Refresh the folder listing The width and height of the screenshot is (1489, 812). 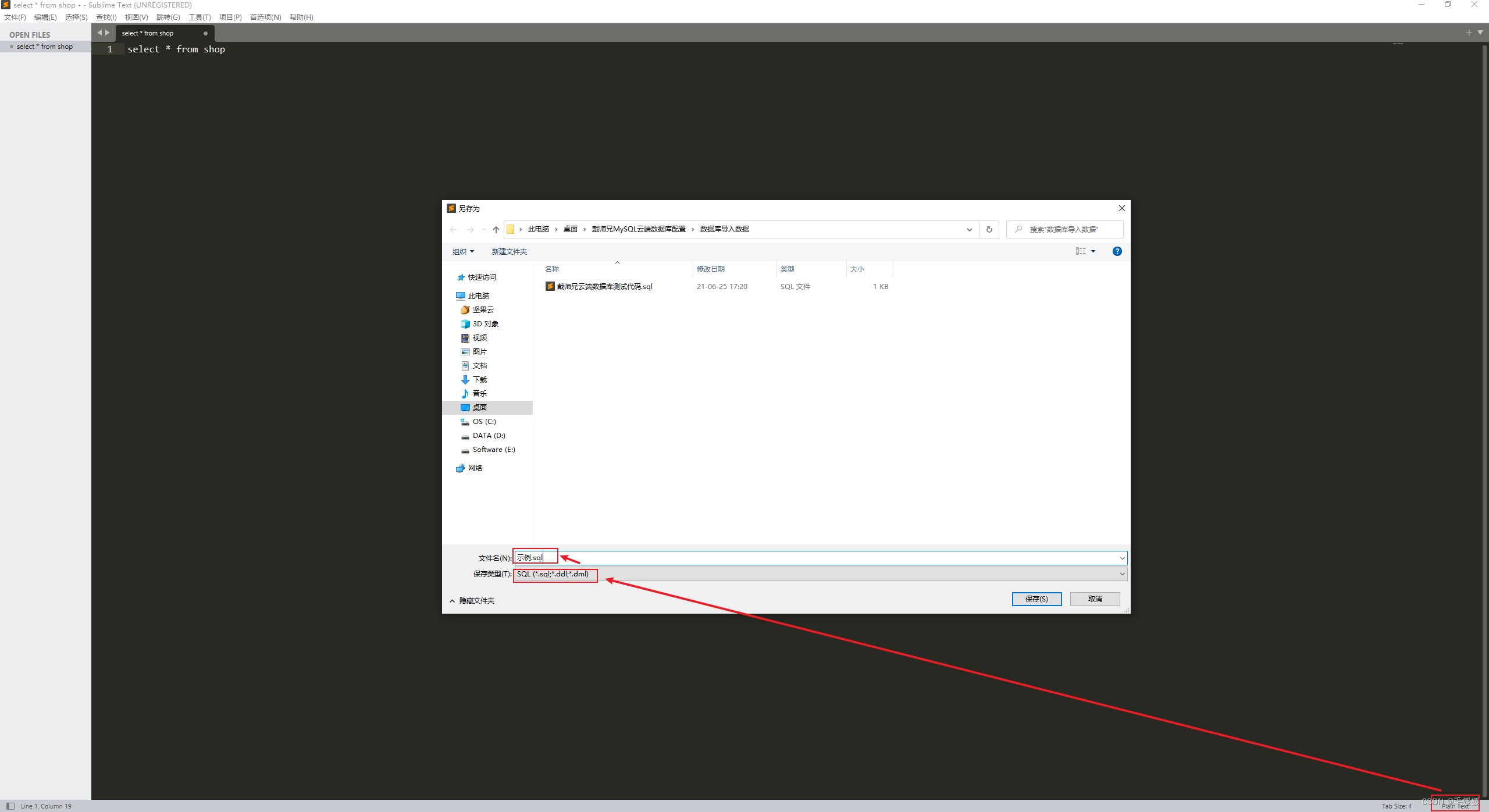[989, 229]
